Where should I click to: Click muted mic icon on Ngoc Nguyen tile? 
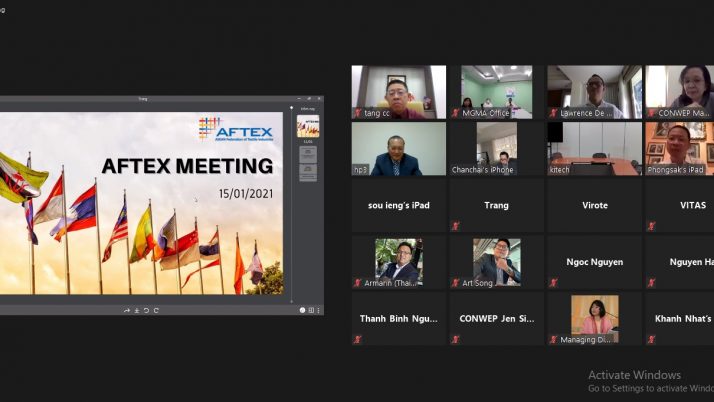click(554, 283)
